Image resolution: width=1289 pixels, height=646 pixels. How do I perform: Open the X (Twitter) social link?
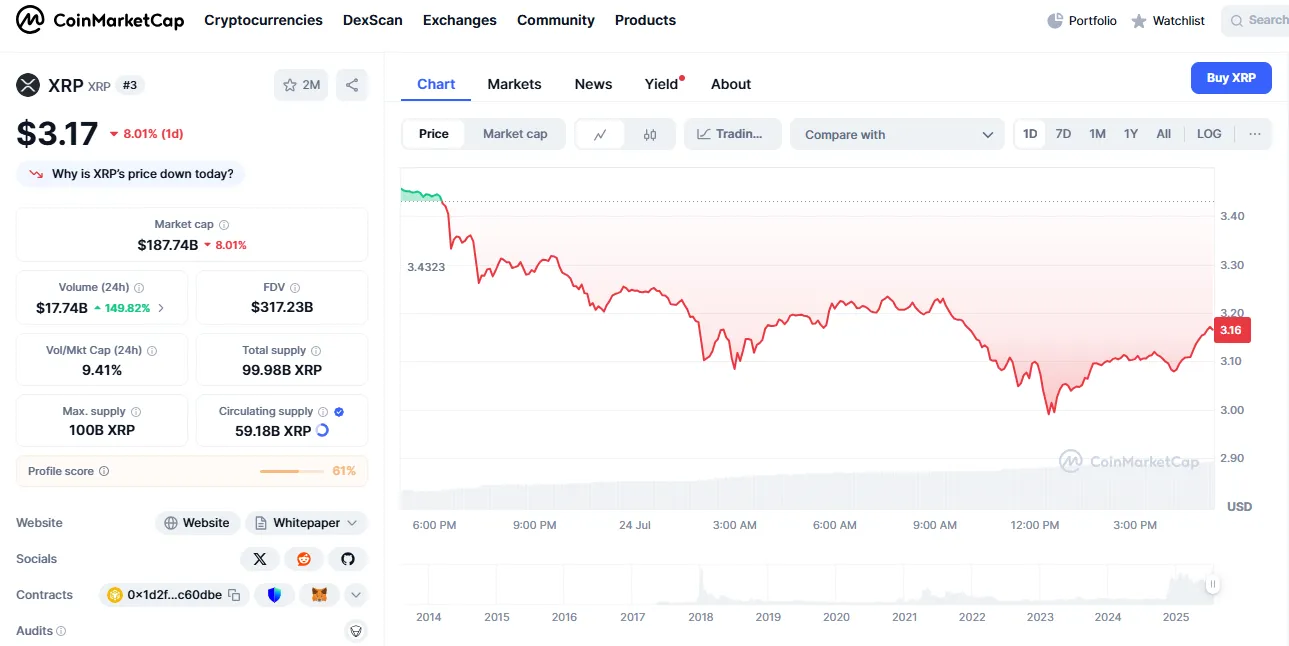260,559
